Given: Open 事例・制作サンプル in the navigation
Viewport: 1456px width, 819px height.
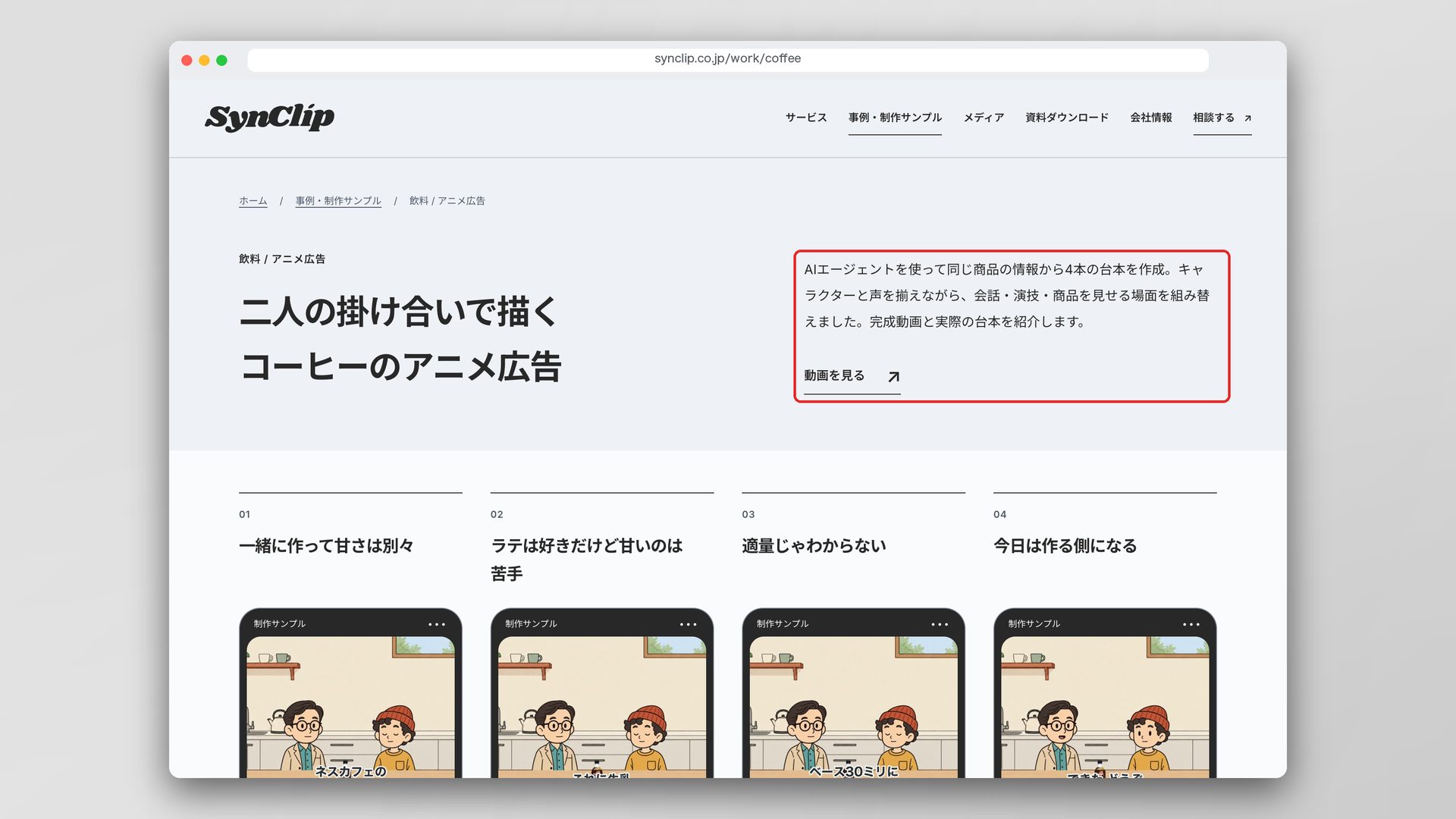Looking at the screenshot, I should coord(895,118).
